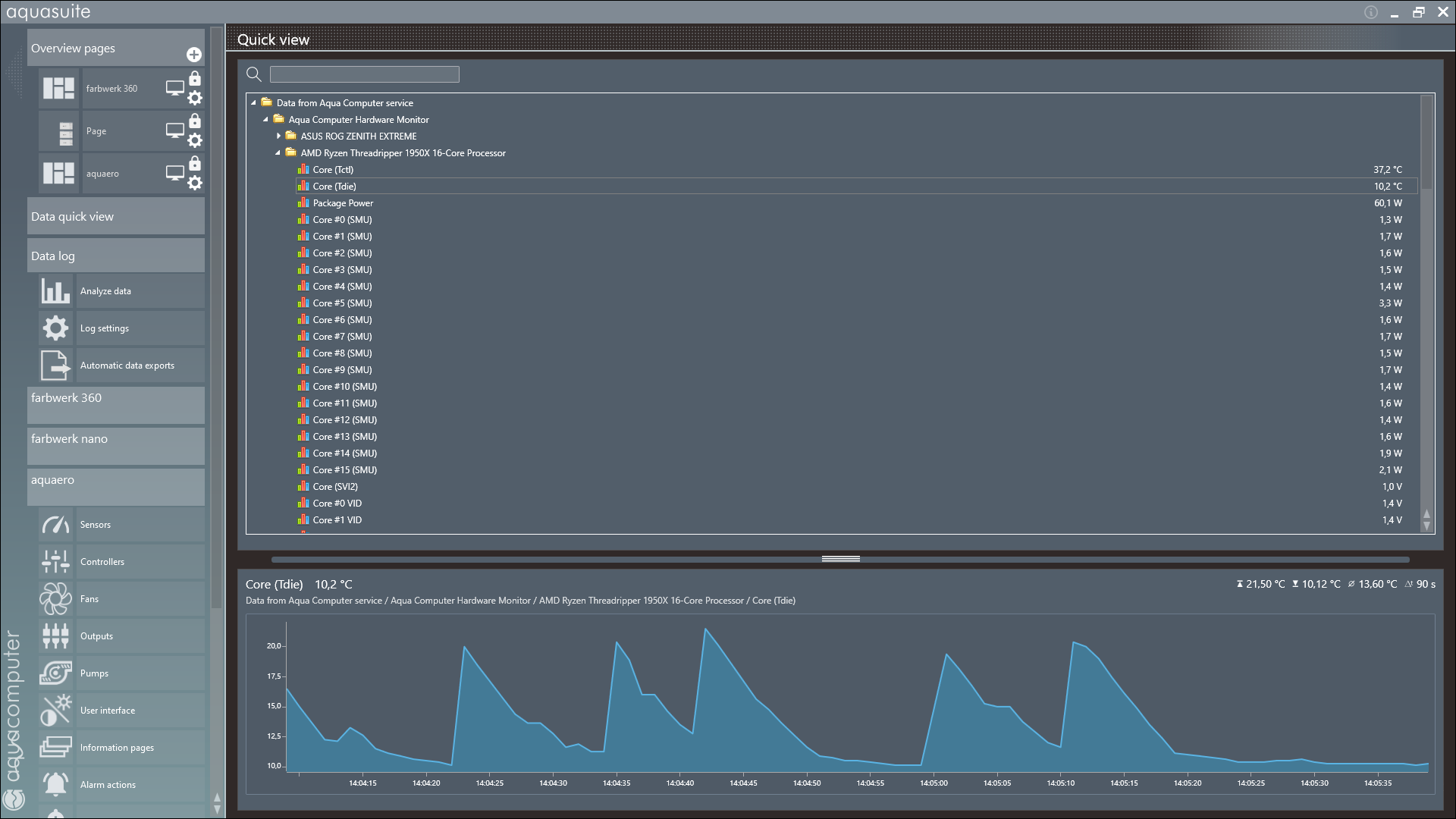This screenshot has height=819, width=1456.
Task: Open Automatic data exports icon
Action: pos(55,366)
